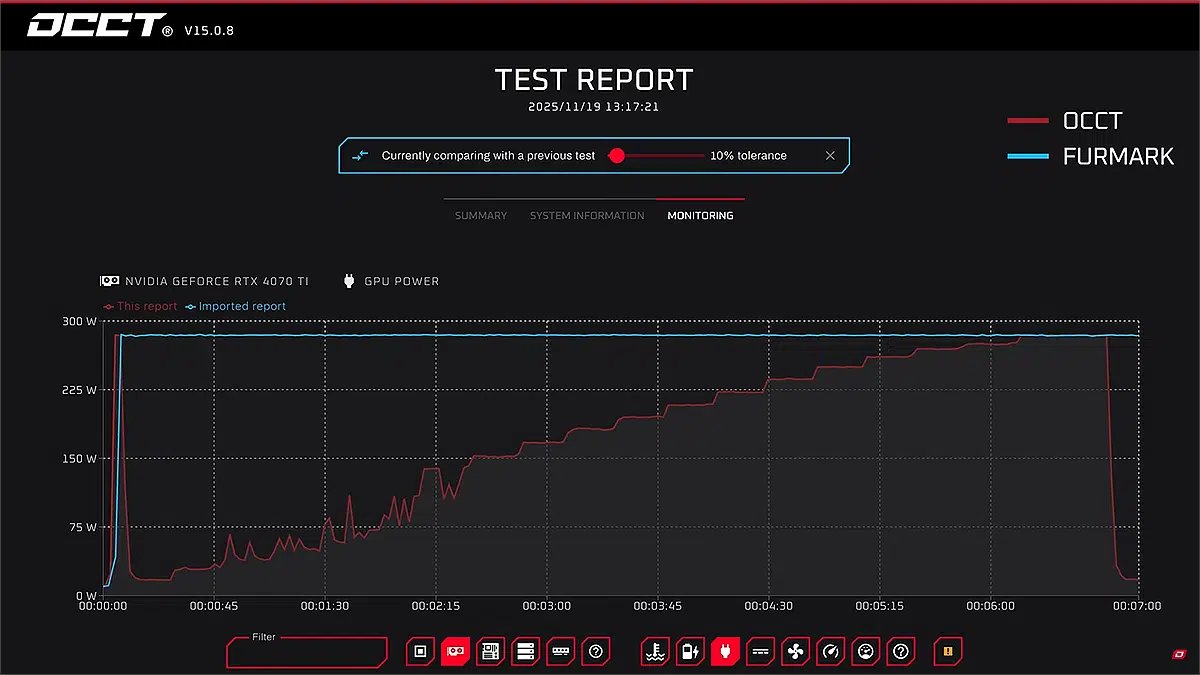Click the question mark unknown sensors icon
1200x675 pixels.
tap(901, 651)
